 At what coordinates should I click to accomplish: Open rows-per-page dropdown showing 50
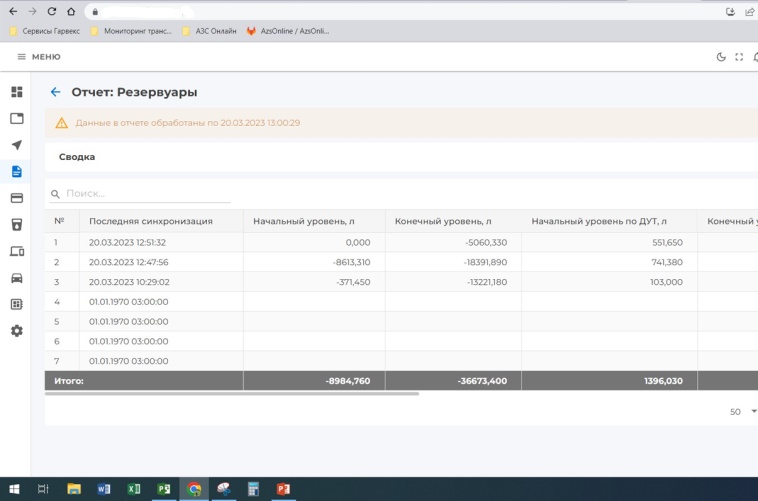pyautogui.click(x=744, y=411)
